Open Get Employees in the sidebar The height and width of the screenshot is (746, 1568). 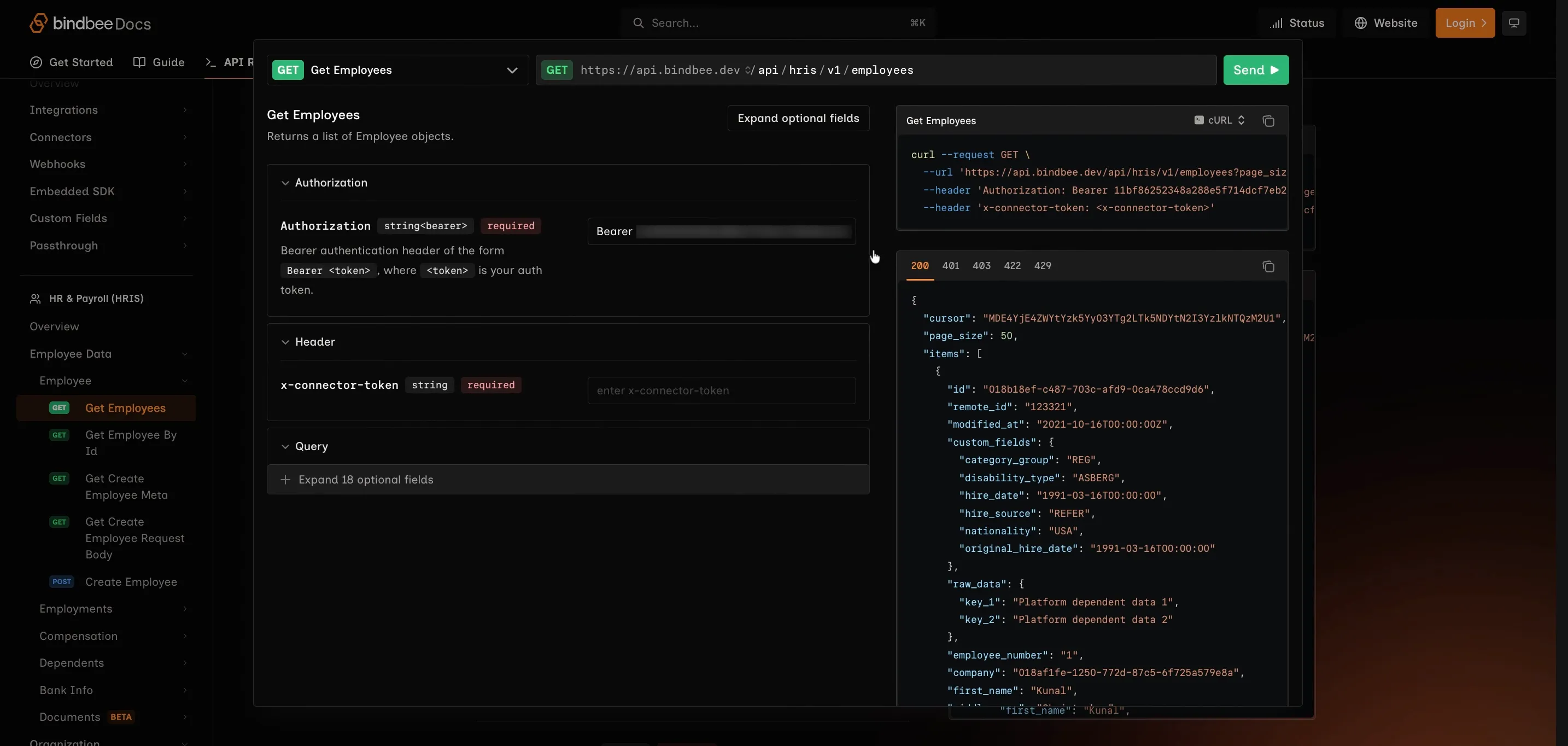(107, 408)
